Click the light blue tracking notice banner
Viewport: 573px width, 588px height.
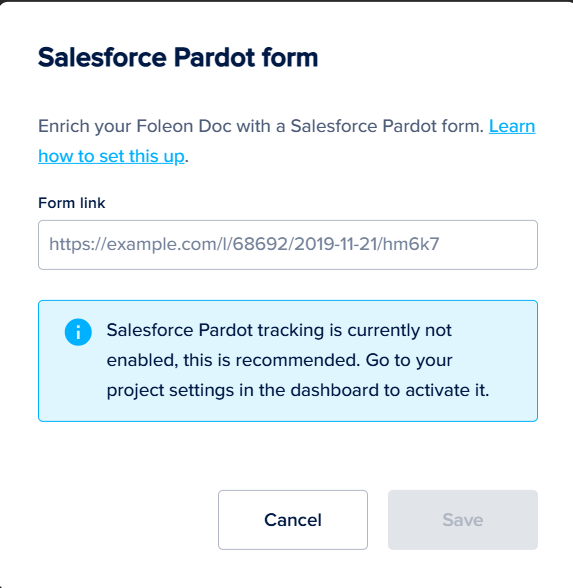click(x=288, y=361)
